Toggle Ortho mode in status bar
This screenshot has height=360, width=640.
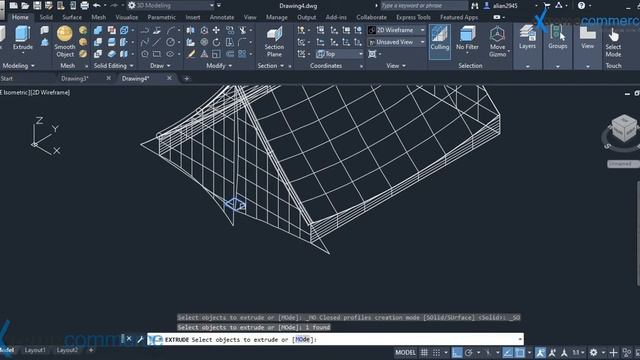[x=457, y=353]
